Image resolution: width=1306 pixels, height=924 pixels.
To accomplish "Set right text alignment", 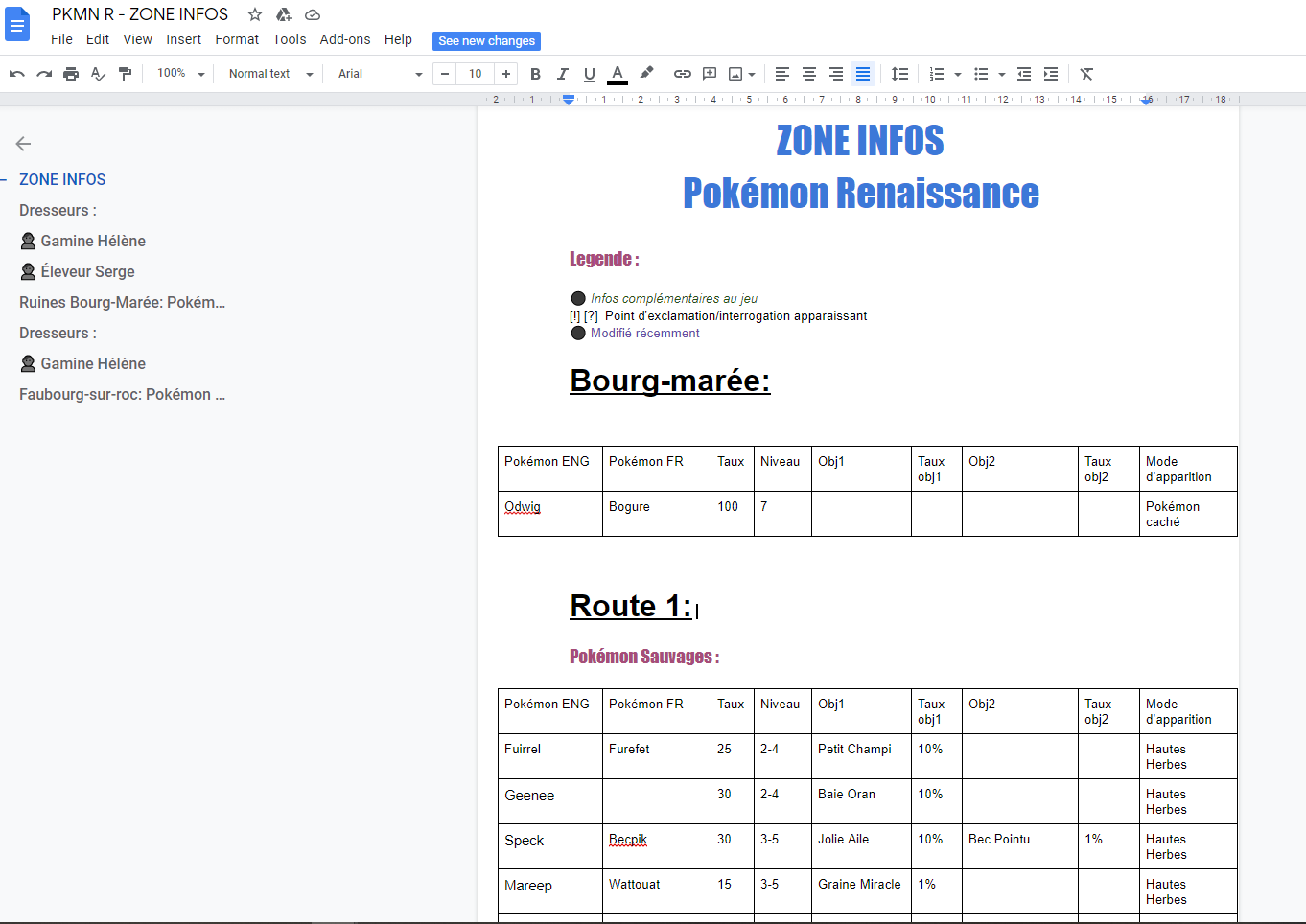I will point(836,74).
